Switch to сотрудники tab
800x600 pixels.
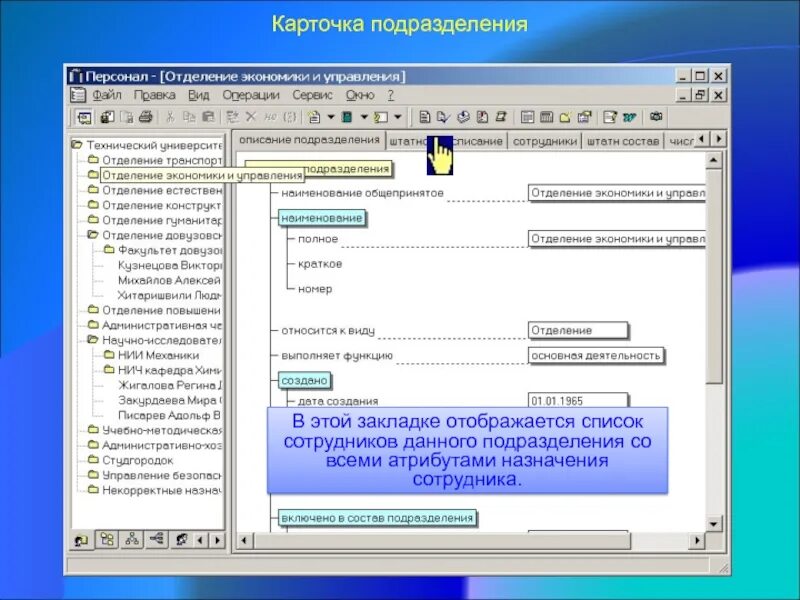(x=544, y=141)
